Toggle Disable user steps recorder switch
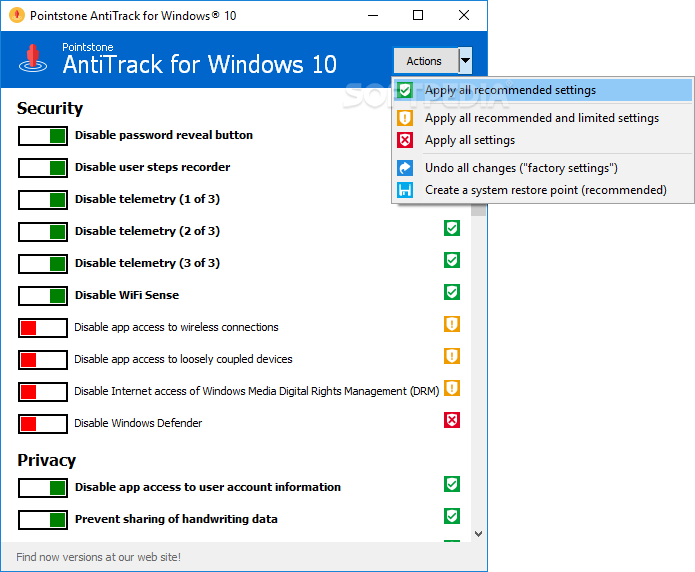The width and height of the screenshot is (695, 572). click(43, 168)
